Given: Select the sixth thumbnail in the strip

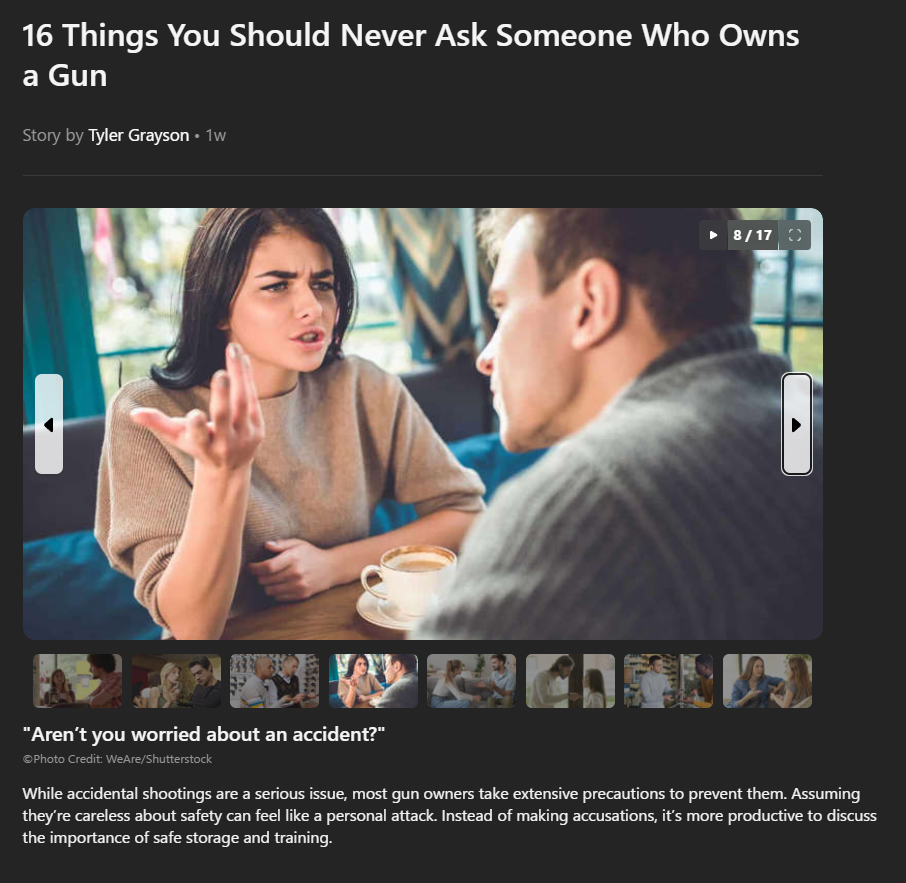Looking at the screenshot, I should pyautogui.click(x=570, y=681).
